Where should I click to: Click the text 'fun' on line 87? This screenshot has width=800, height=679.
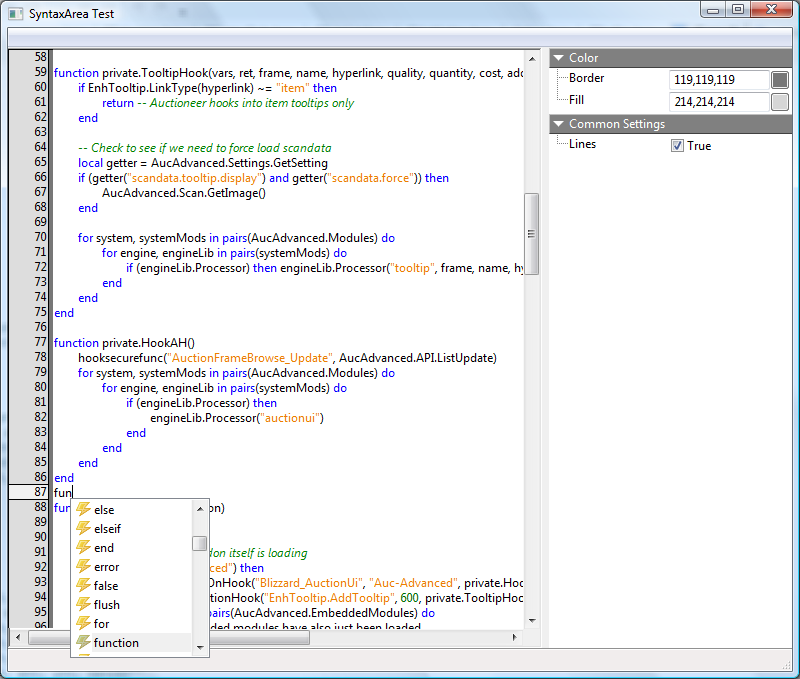(62, 492)
